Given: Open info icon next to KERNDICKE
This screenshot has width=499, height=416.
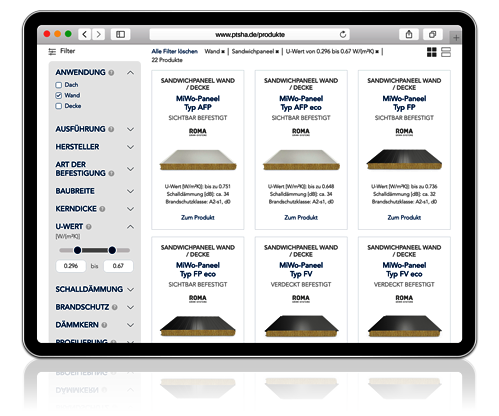Looking at the screenshot, I should point(102,209).
